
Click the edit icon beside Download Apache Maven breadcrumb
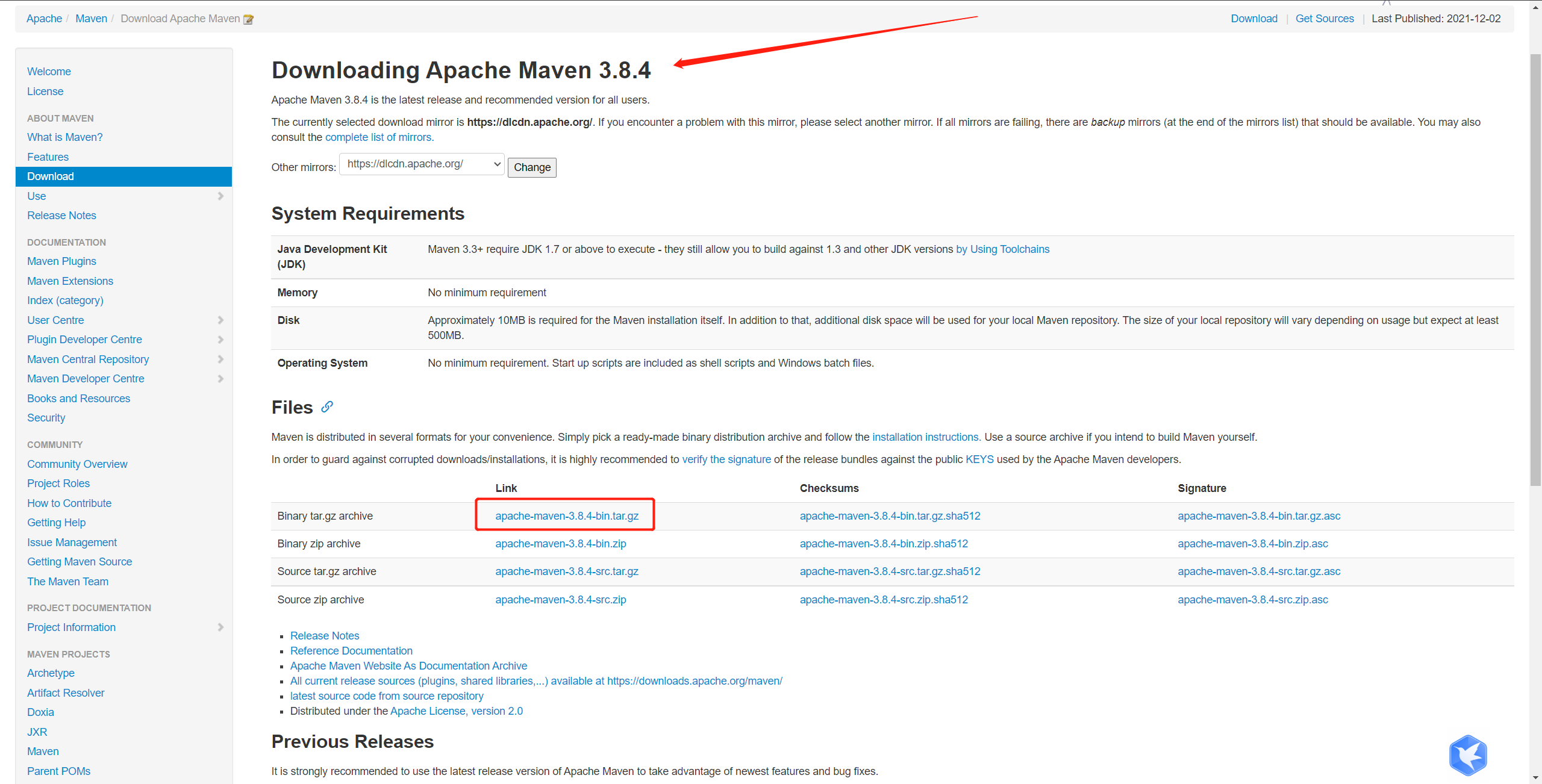[x=248, y=19]
